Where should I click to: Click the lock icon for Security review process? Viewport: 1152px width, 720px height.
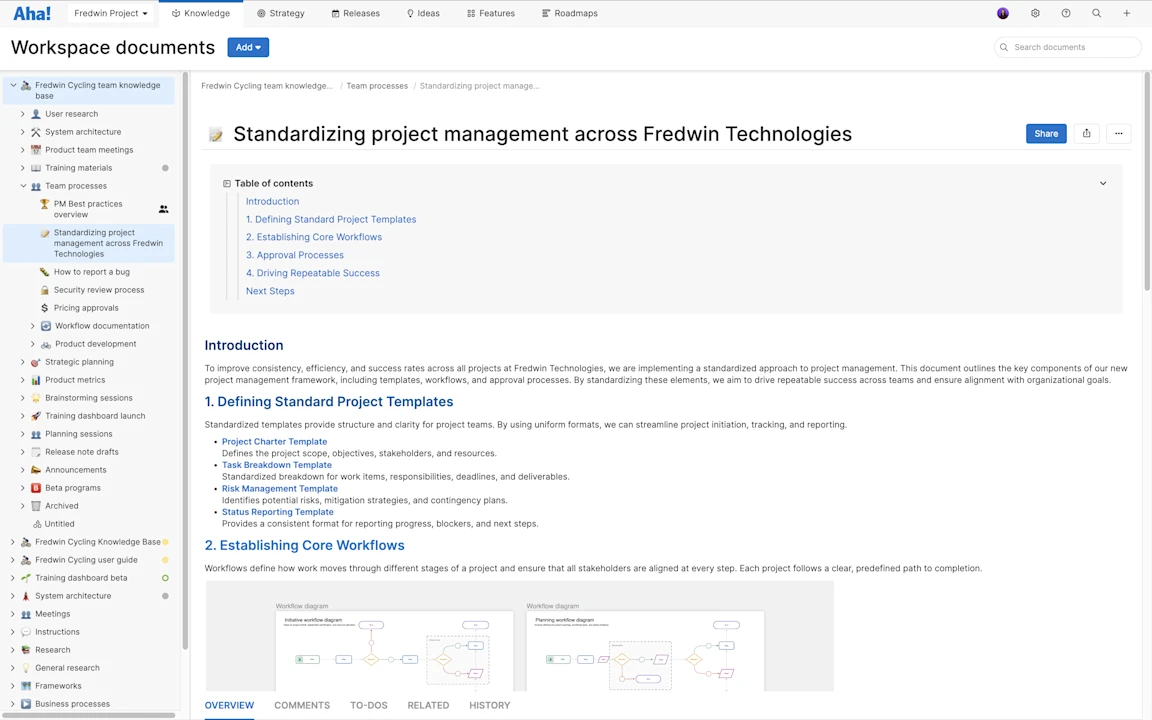tap(44, 290)
